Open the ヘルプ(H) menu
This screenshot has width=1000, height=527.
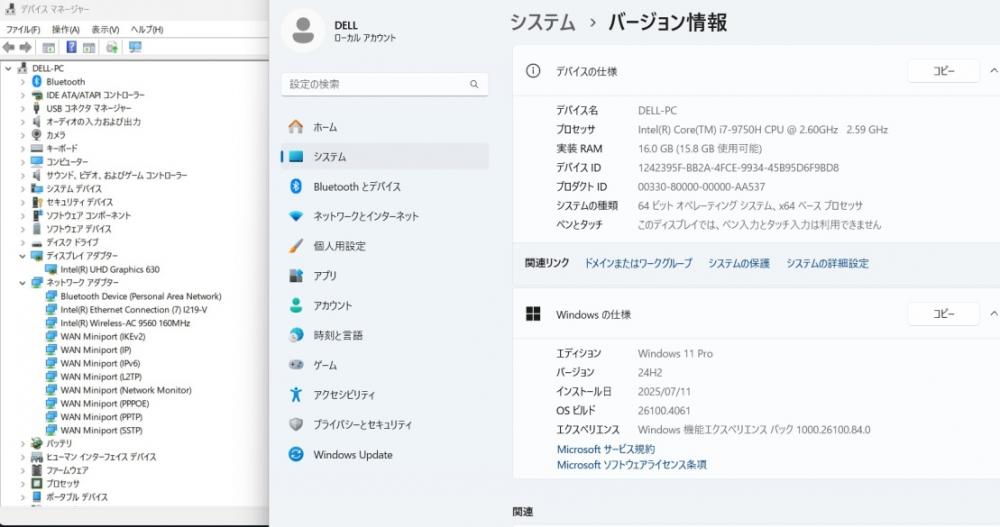147,29
